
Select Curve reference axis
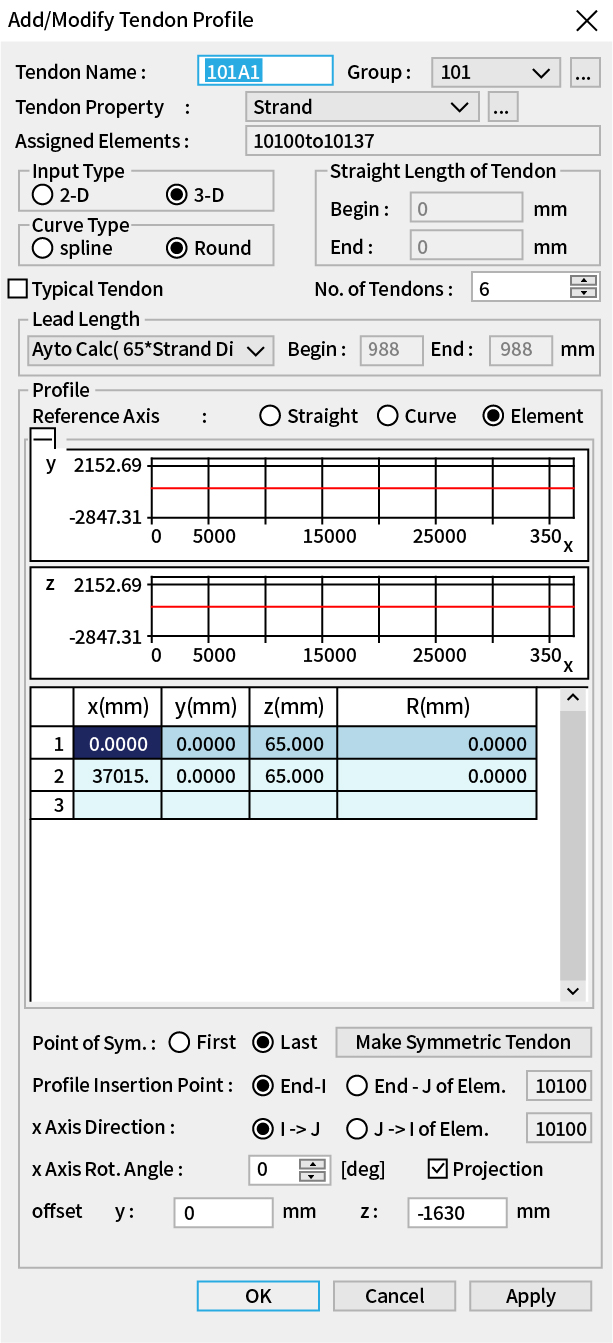pyautogui.click(x=388, y=416)
